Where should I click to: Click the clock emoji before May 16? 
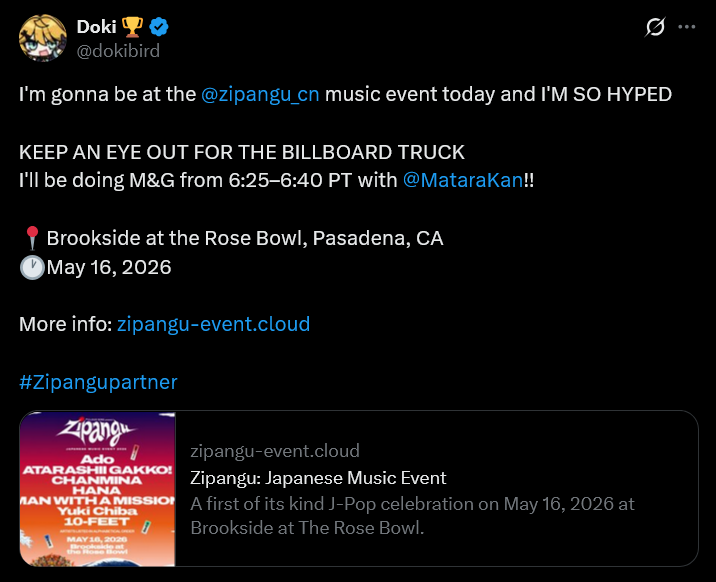[x=32, y=267]
